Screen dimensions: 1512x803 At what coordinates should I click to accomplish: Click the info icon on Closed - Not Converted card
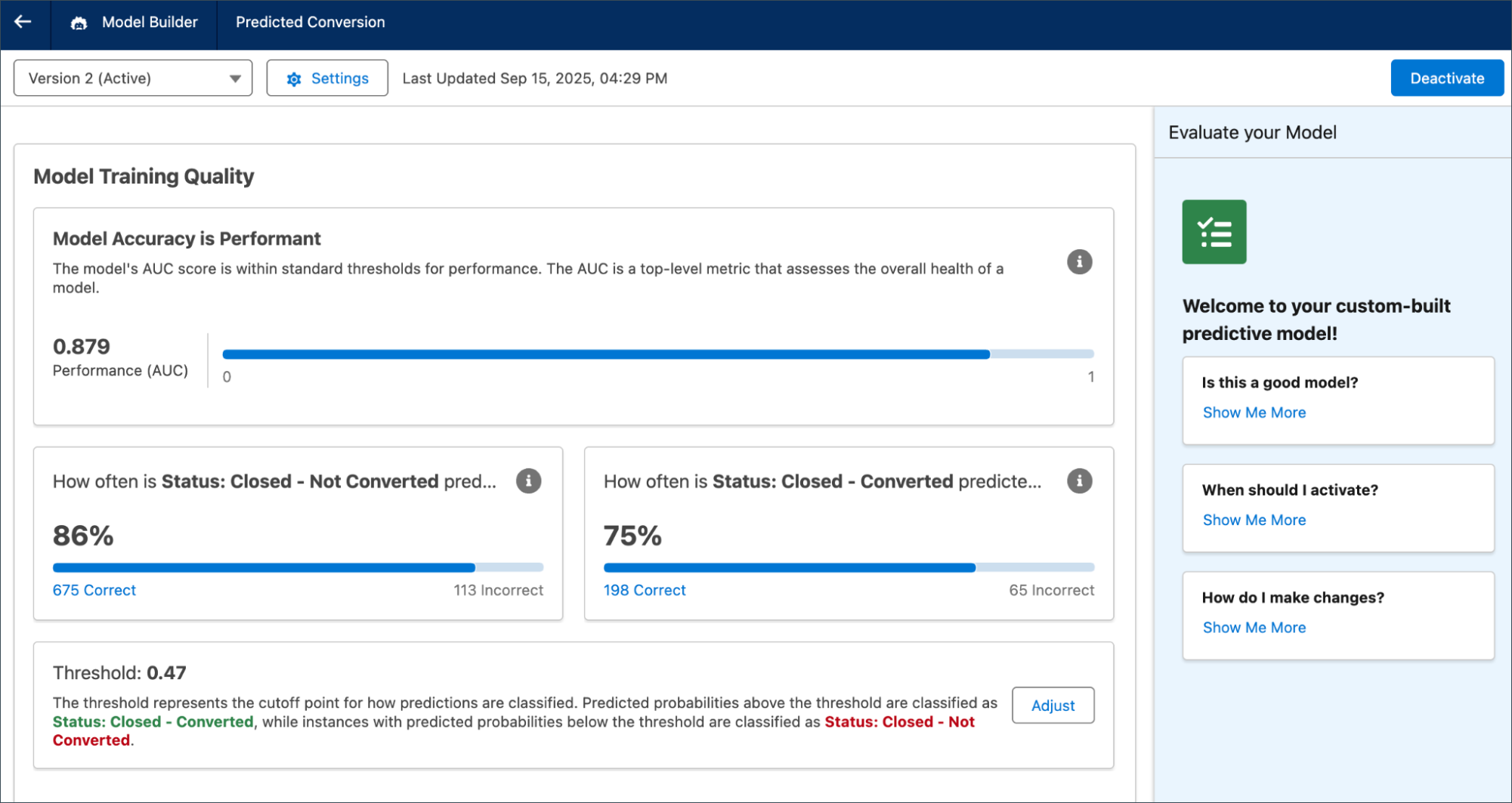(x=528, y=480)
